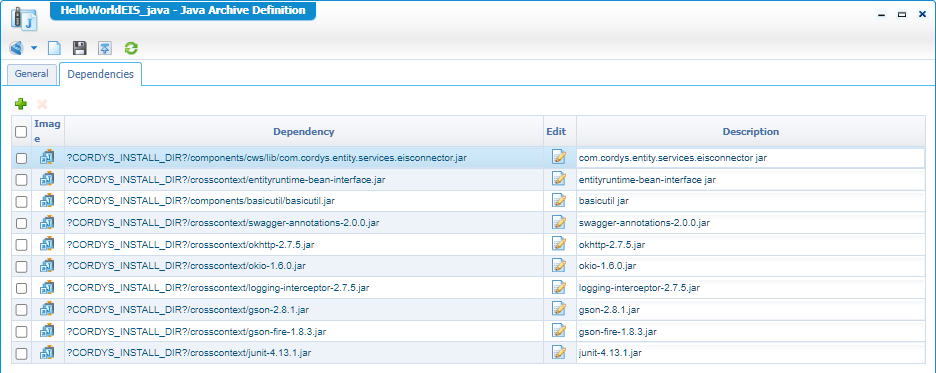Click the jar image icon in junit row
The height and width of the screenshot is (373, 936).
(47, 353)
